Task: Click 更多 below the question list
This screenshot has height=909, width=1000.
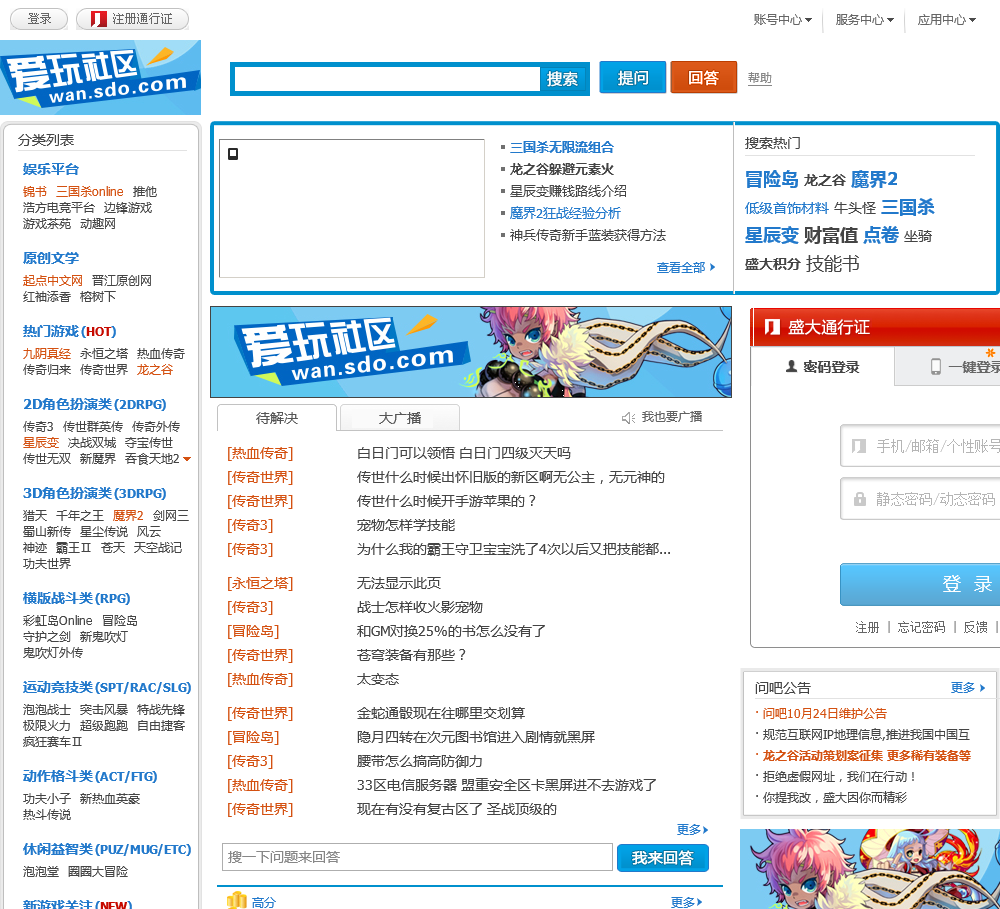Action: click(693, 829)
